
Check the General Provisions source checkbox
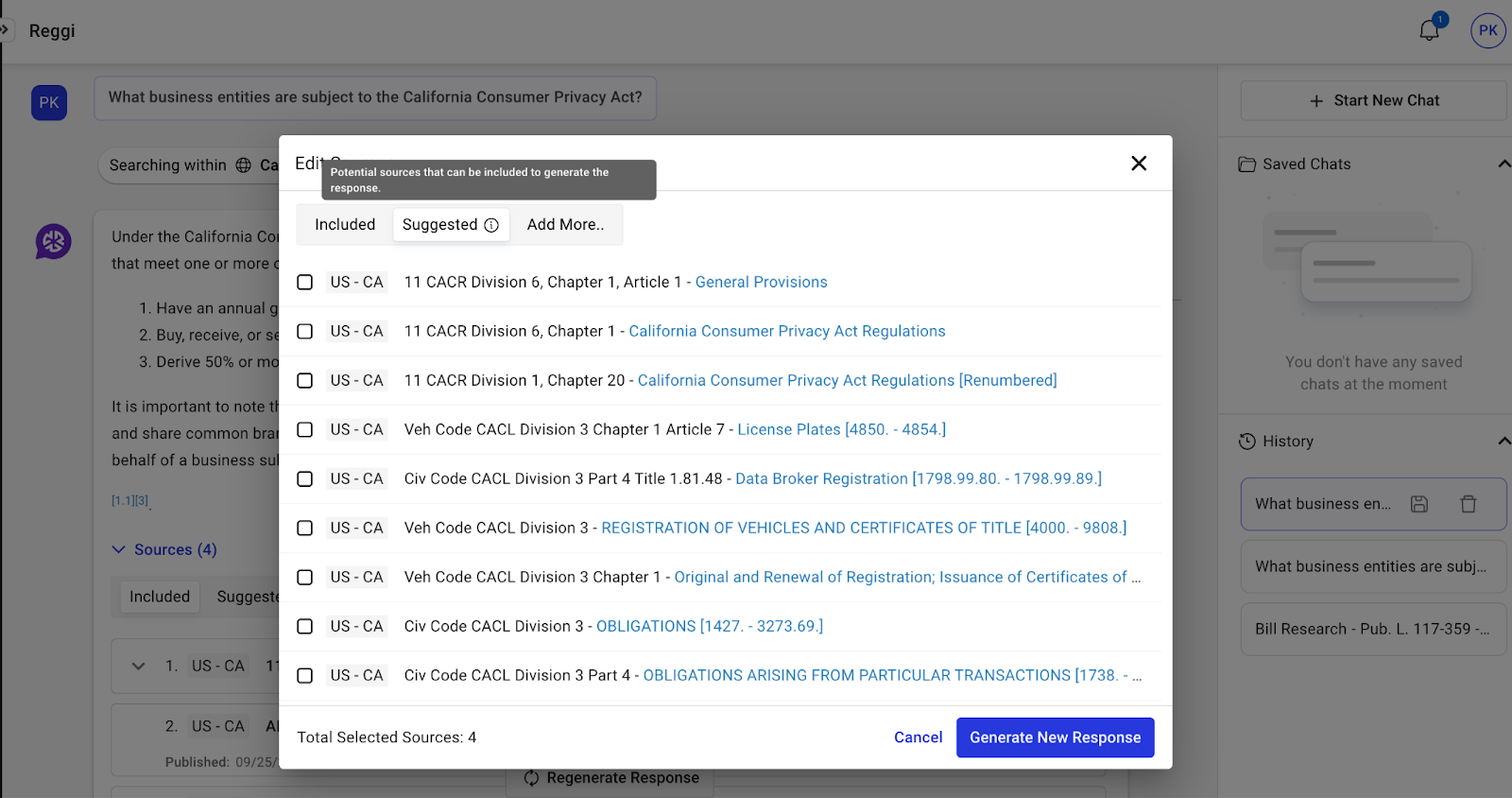pyautogui.click(x=304, y=283)
